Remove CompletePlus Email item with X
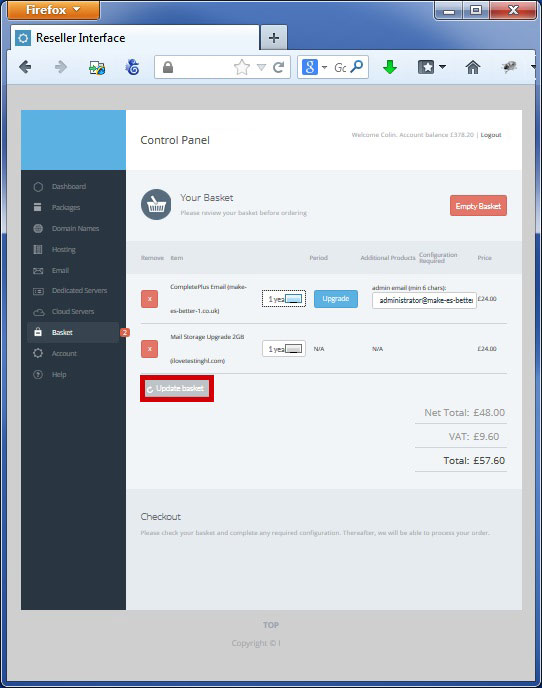The image size is (542, 688). [150, 299]
